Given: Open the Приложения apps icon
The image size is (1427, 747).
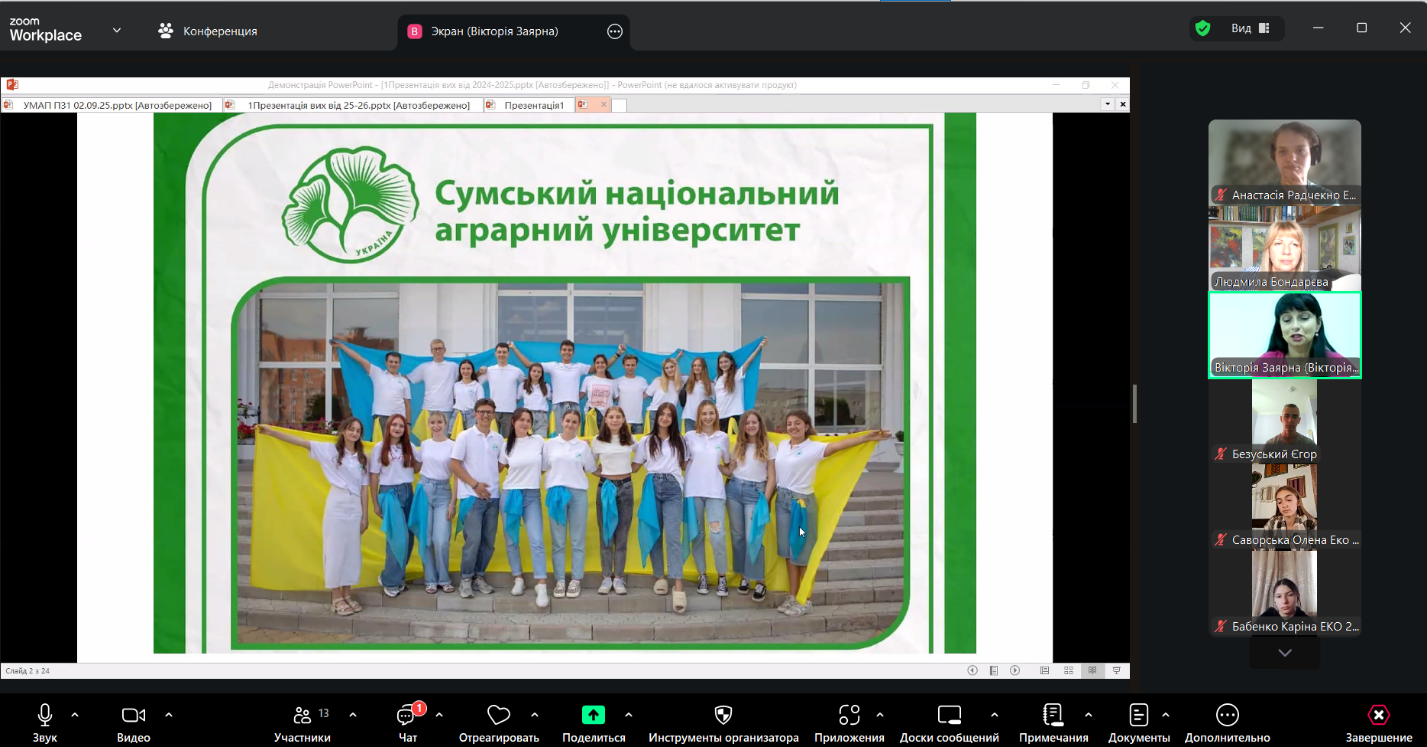Looking at the screenshot, I should (849, 715).
